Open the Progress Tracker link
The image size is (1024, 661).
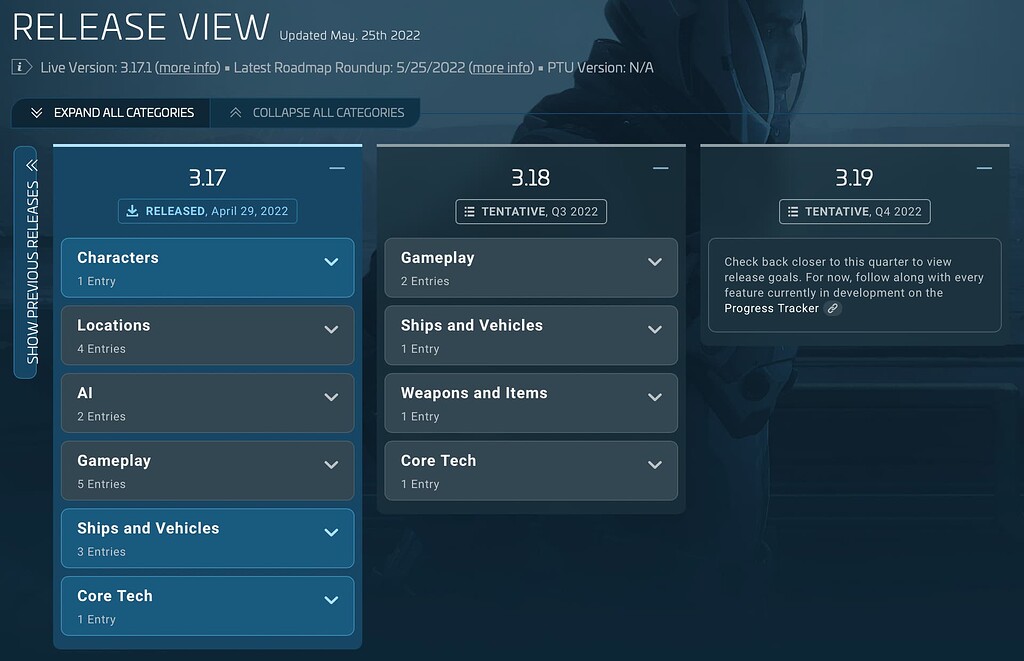tap(773, 308)
